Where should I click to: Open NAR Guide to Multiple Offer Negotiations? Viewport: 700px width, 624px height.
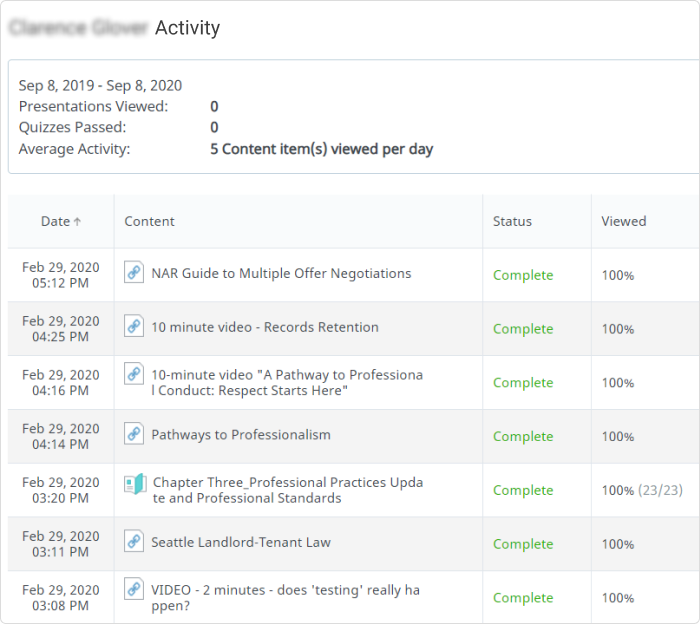point(281,273)
